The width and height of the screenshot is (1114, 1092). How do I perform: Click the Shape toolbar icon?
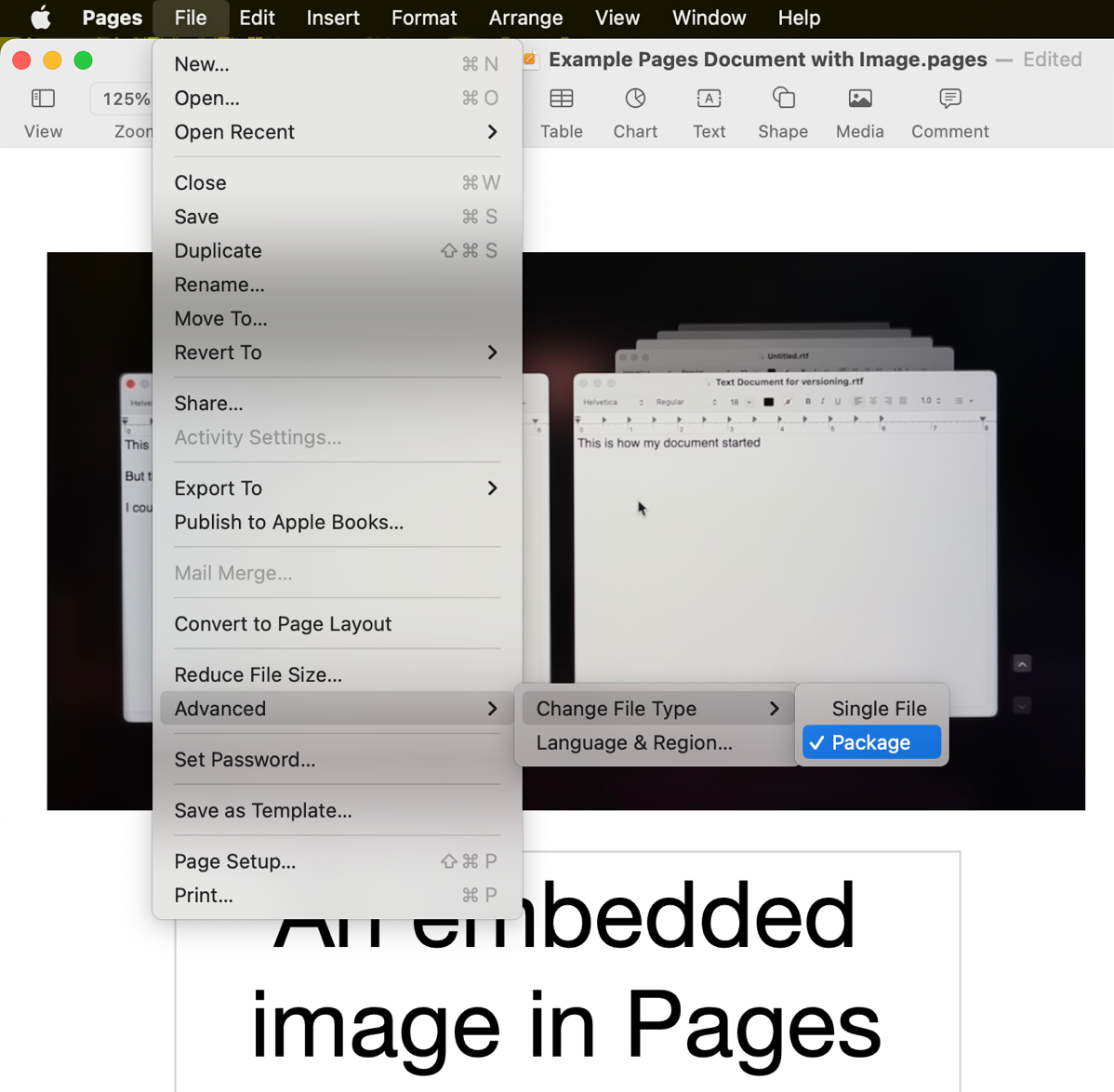click(783, 100)
